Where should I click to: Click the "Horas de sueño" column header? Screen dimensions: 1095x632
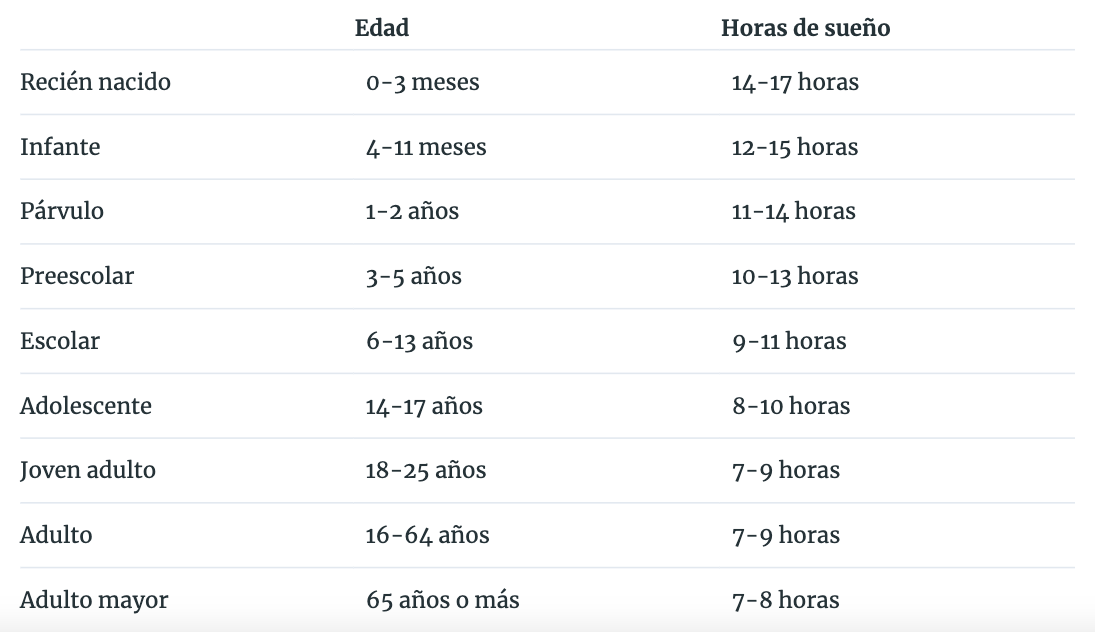point(805,28)
